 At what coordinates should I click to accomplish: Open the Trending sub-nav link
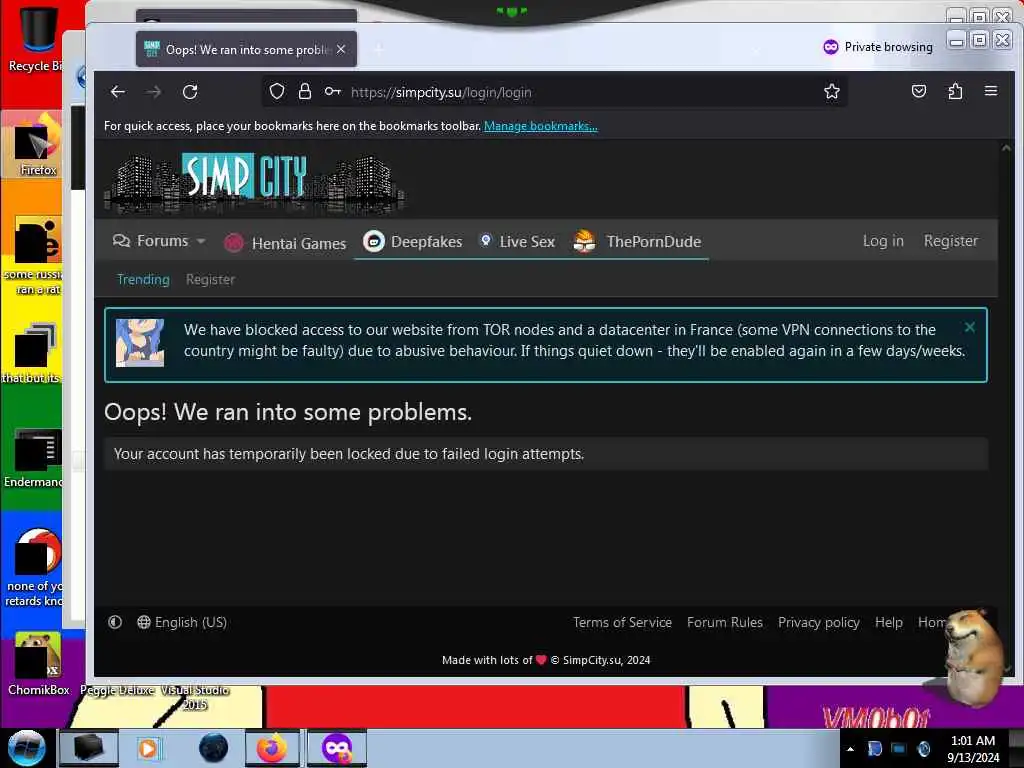click(143, 280)
